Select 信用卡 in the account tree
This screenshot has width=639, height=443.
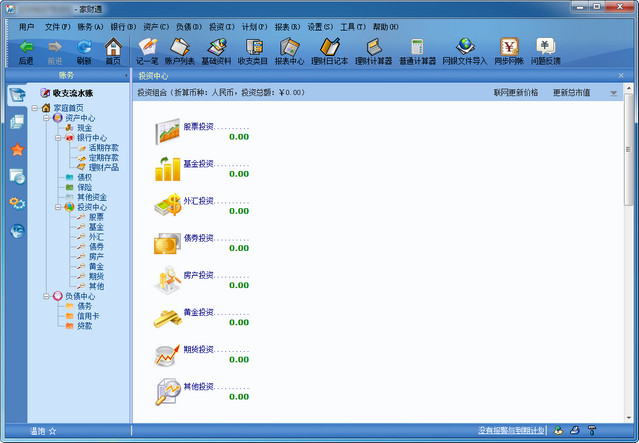point(88,316)
